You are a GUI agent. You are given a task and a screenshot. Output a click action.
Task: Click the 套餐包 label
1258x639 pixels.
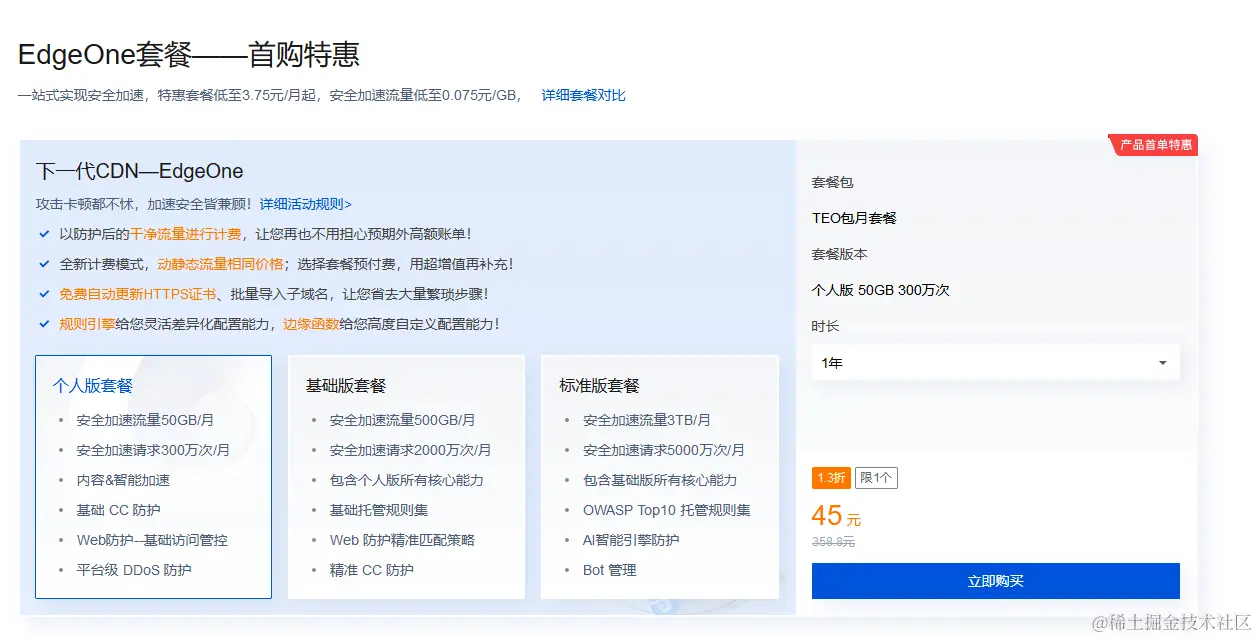(x=832, y=182)
